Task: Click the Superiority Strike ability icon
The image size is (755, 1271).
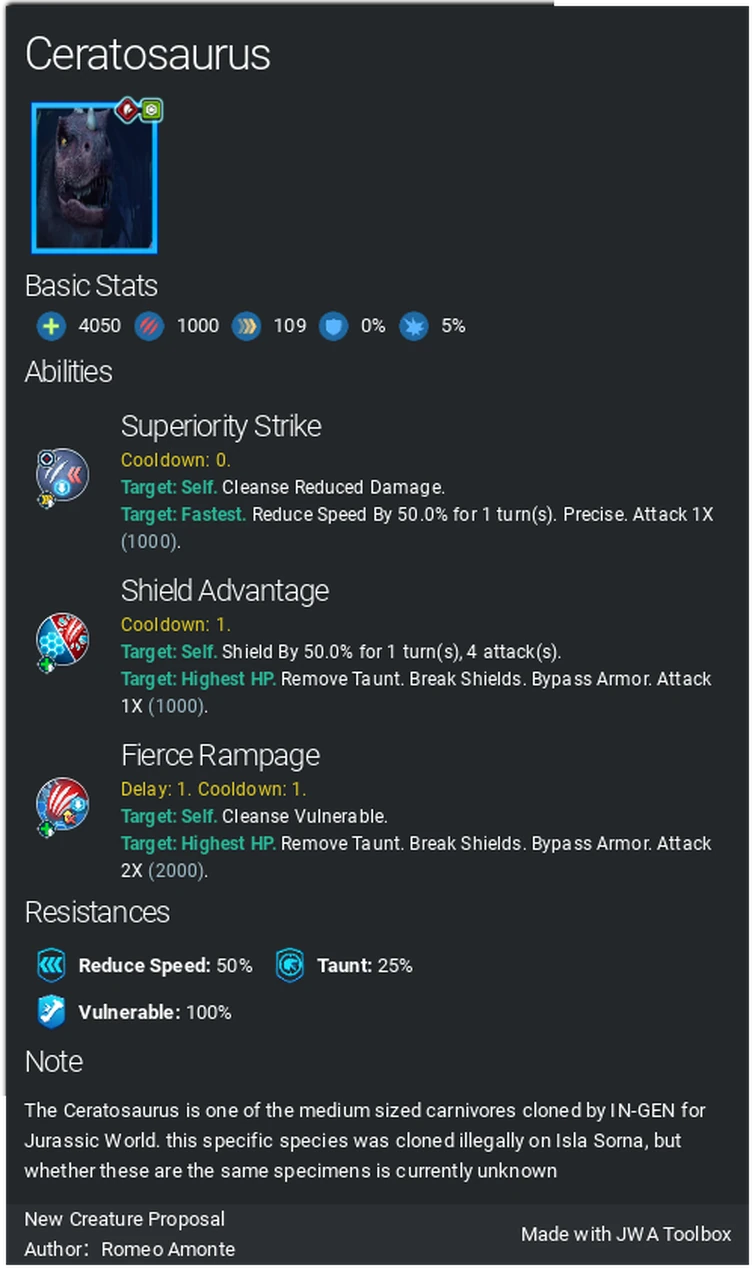Action: (x=61, y=474)
